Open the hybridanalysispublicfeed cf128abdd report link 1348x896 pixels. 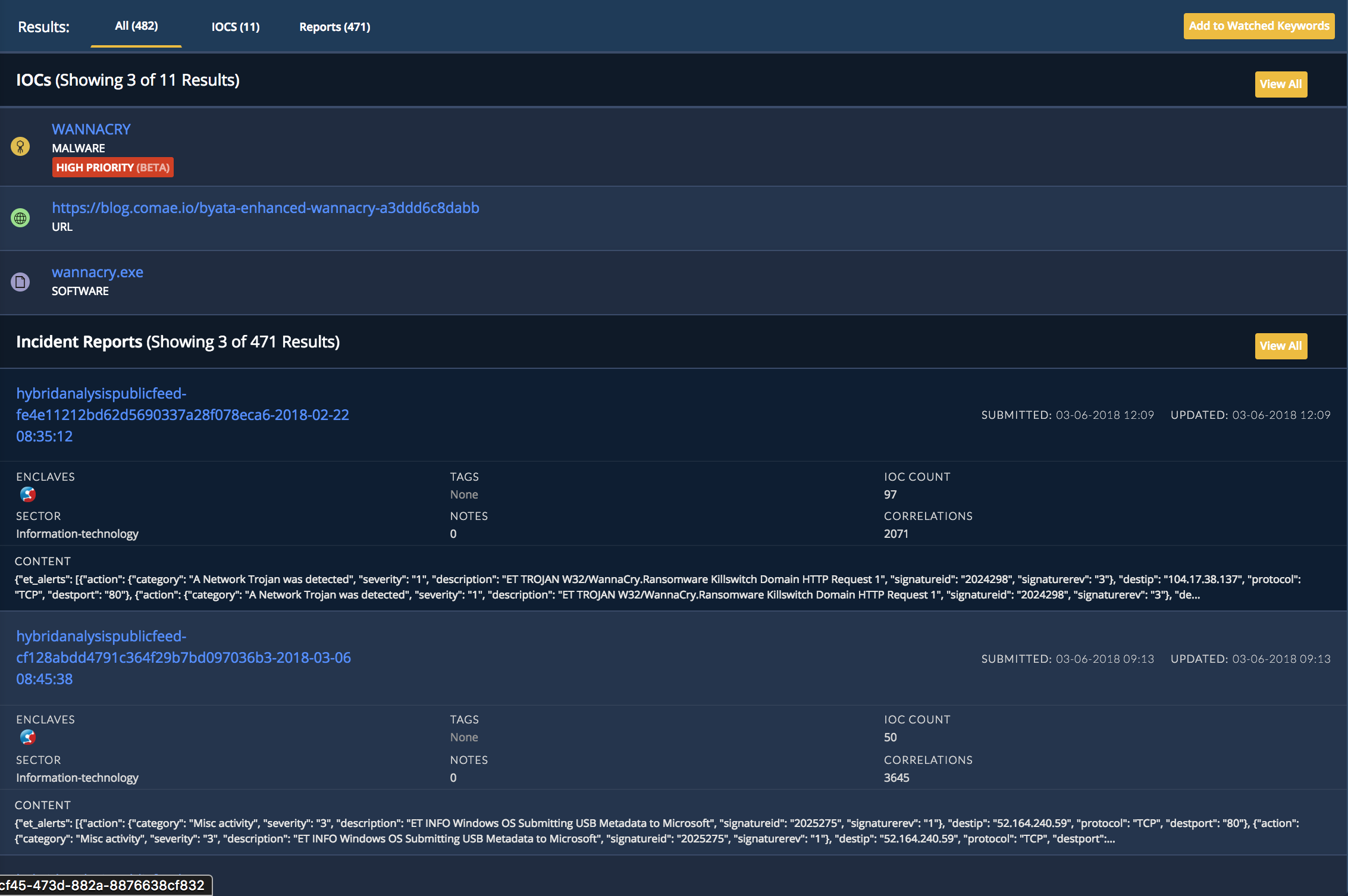183,657
